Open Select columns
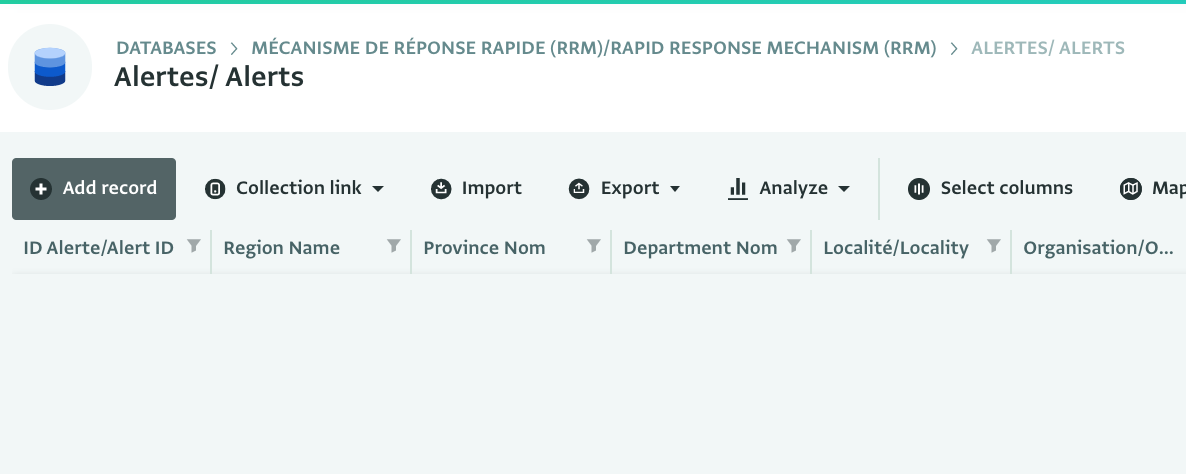This screenshot has height=474, width=1186. click(990, 188)
